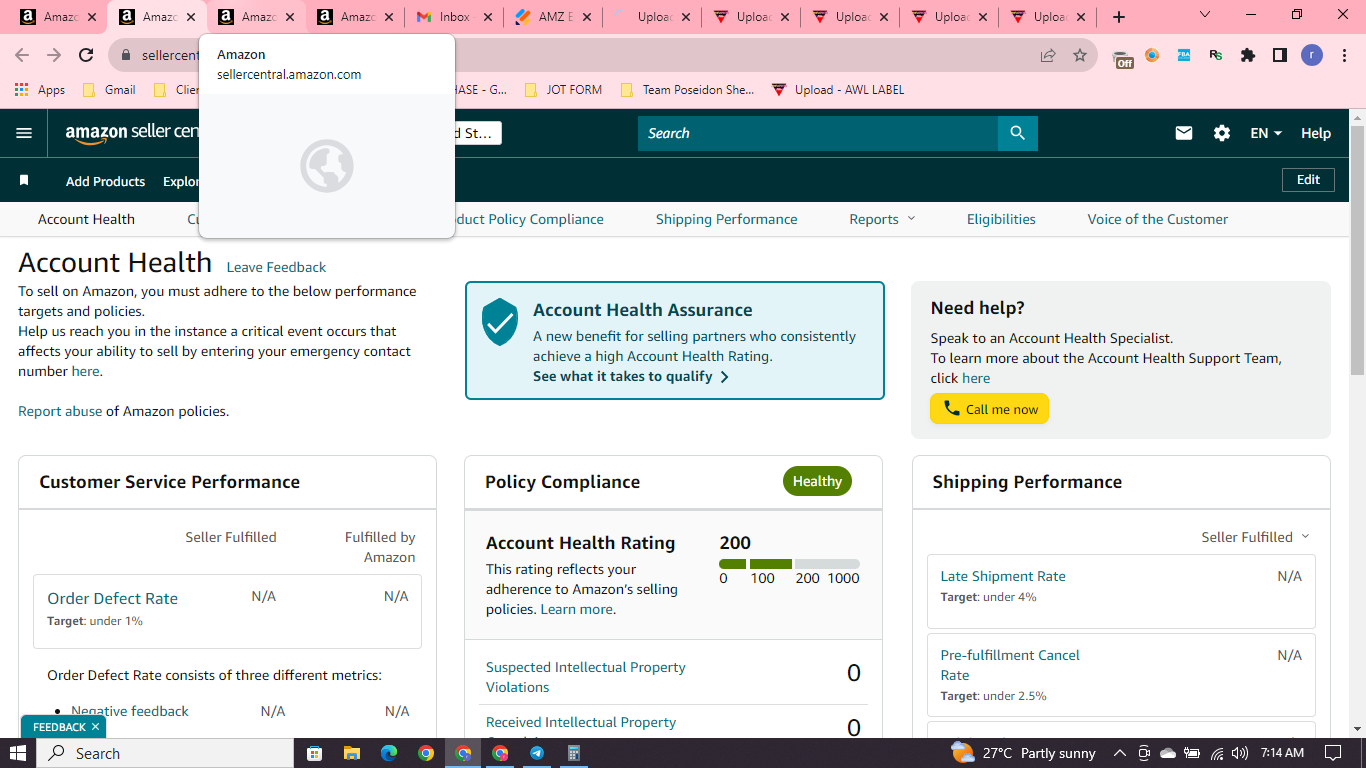Click the extension icon labeled Off
Image resolution: width=1366 pixels, height=768 pixels.
[x=1123, y=58]
